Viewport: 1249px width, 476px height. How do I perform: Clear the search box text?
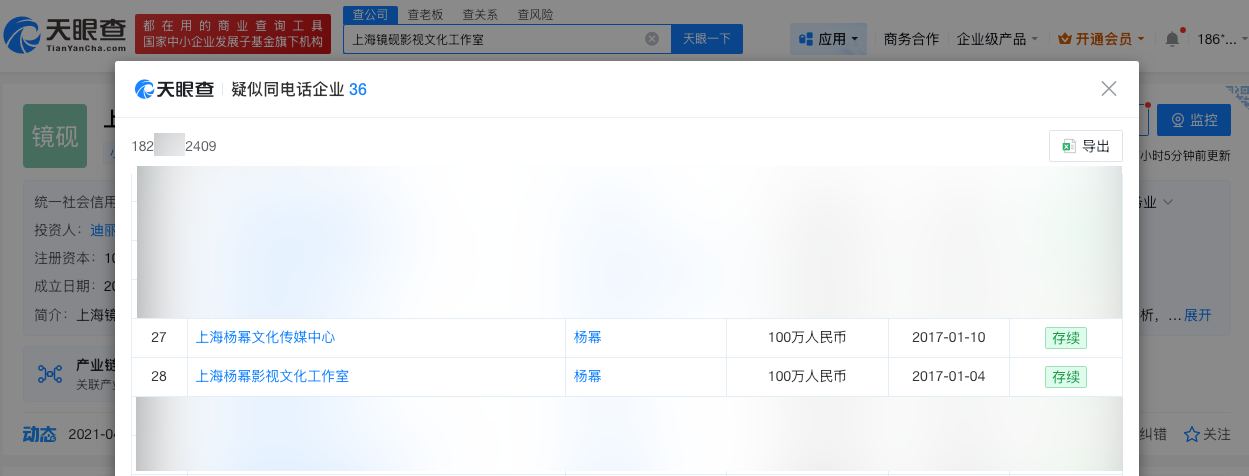point(652,39)
